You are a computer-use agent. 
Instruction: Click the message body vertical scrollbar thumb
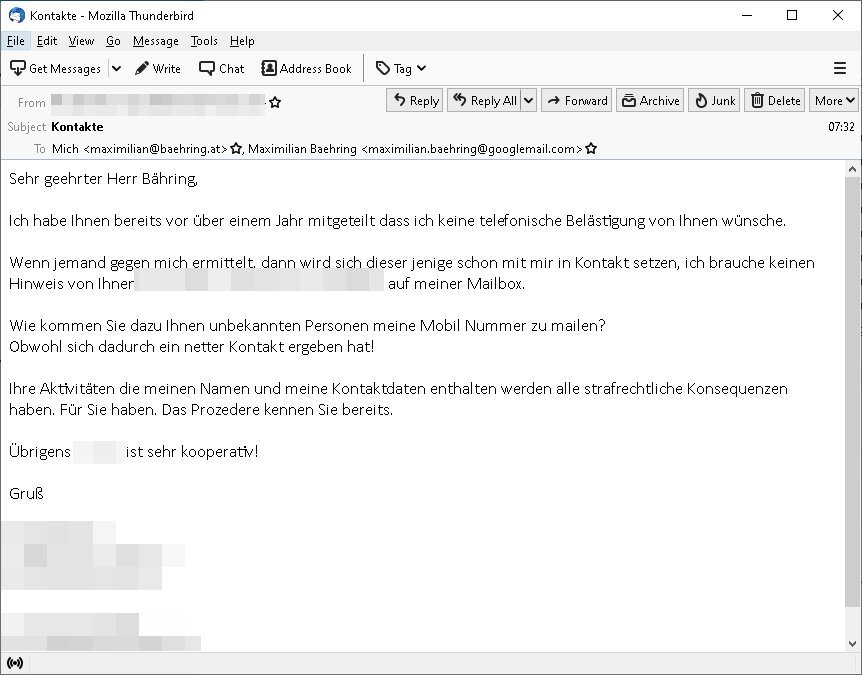pyautogui.click(x=852, y=391)
